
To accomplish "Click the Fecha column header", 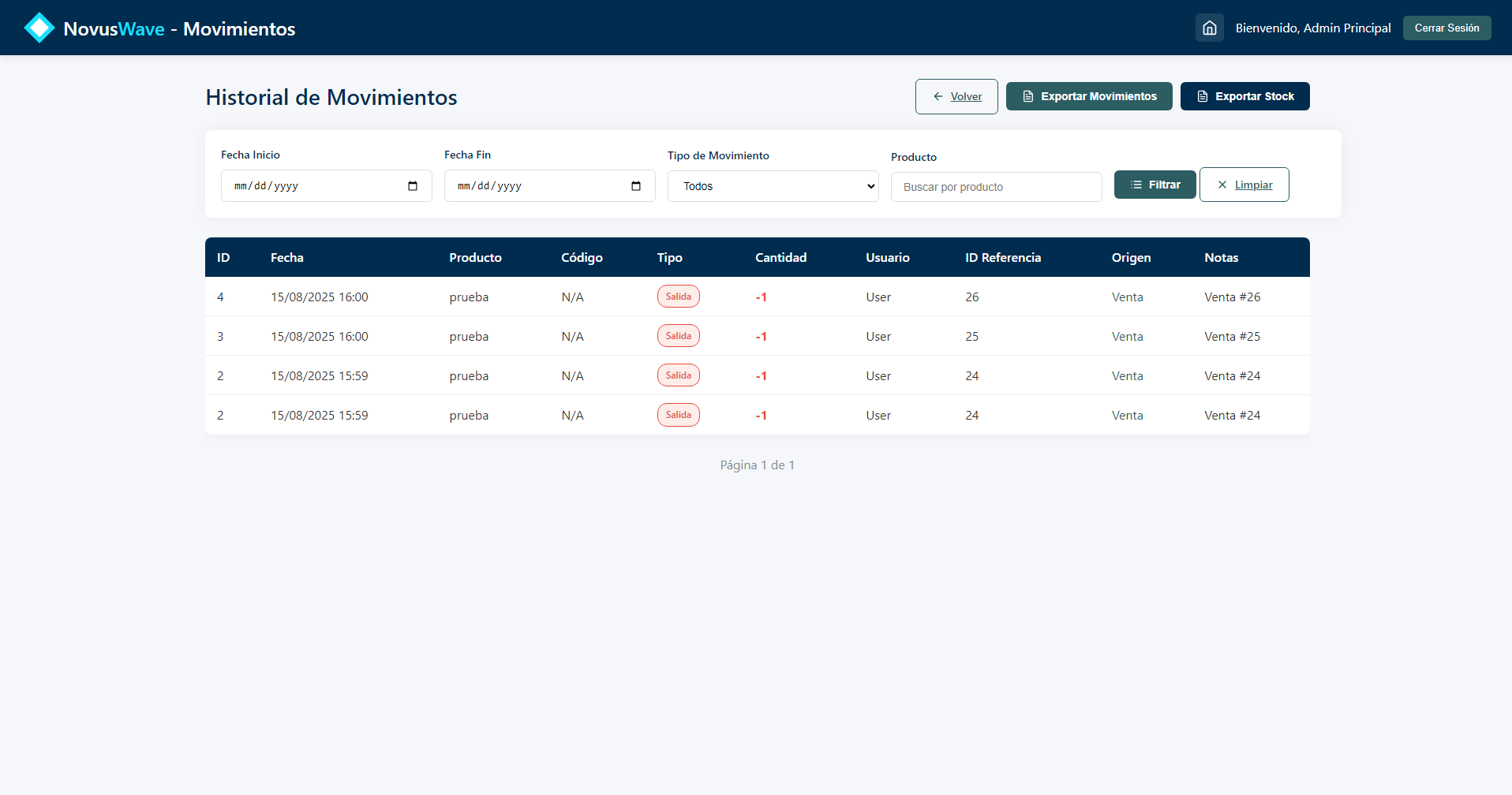I will tap(287, 258).
